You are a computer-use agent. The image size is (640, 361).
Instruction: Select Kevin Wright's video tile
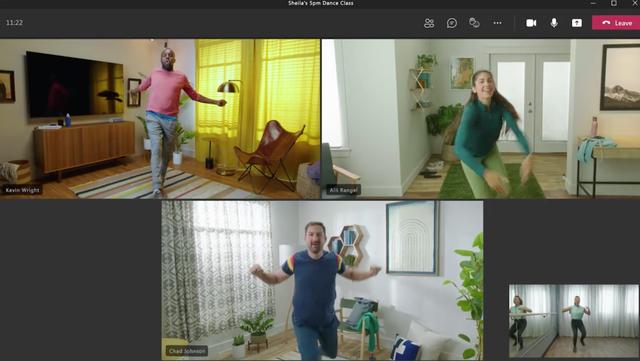tap(160, 119)
